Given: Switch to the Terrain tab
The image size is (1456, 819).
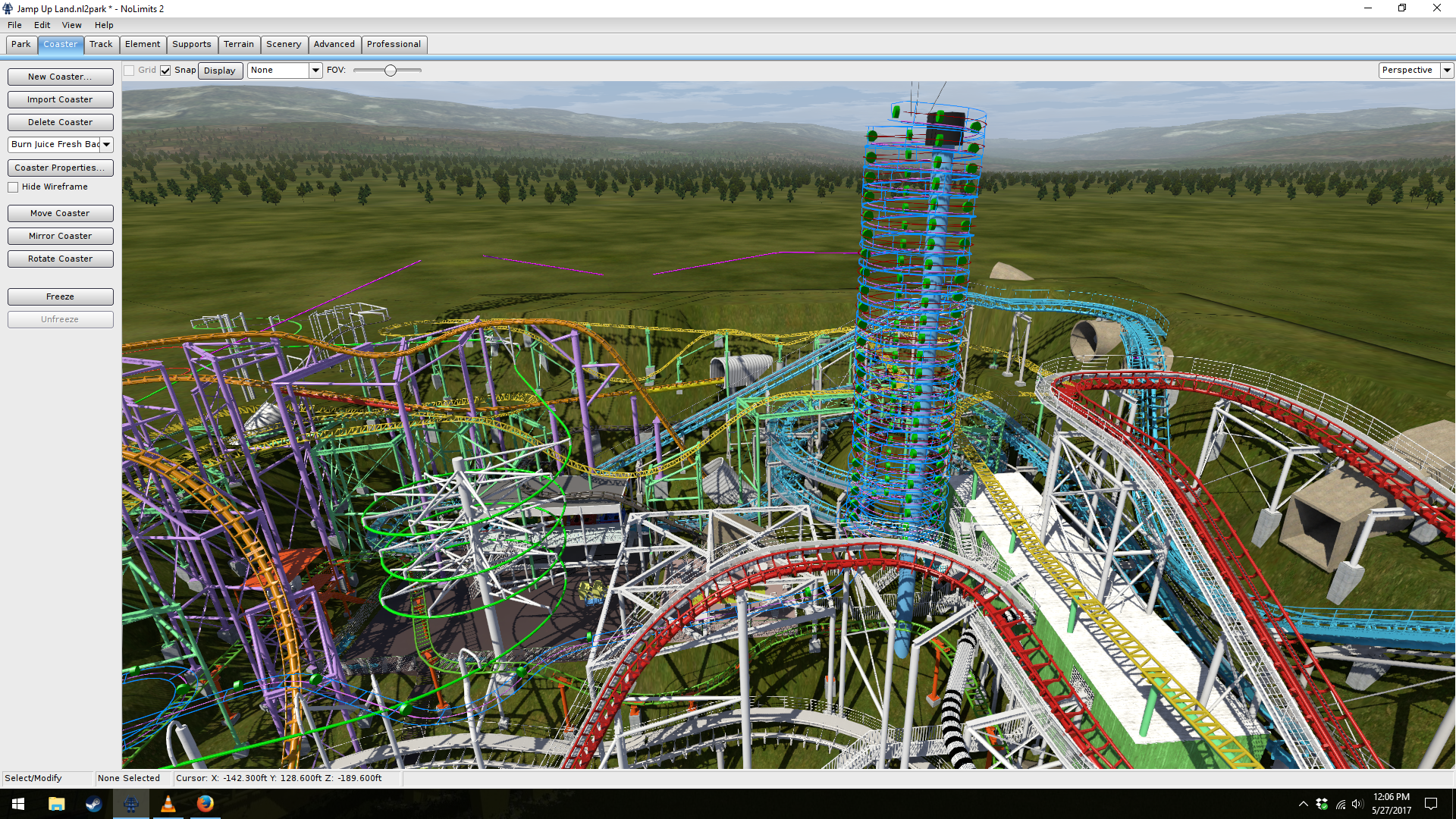Looking at the screenshot, I should click(238, 44).
